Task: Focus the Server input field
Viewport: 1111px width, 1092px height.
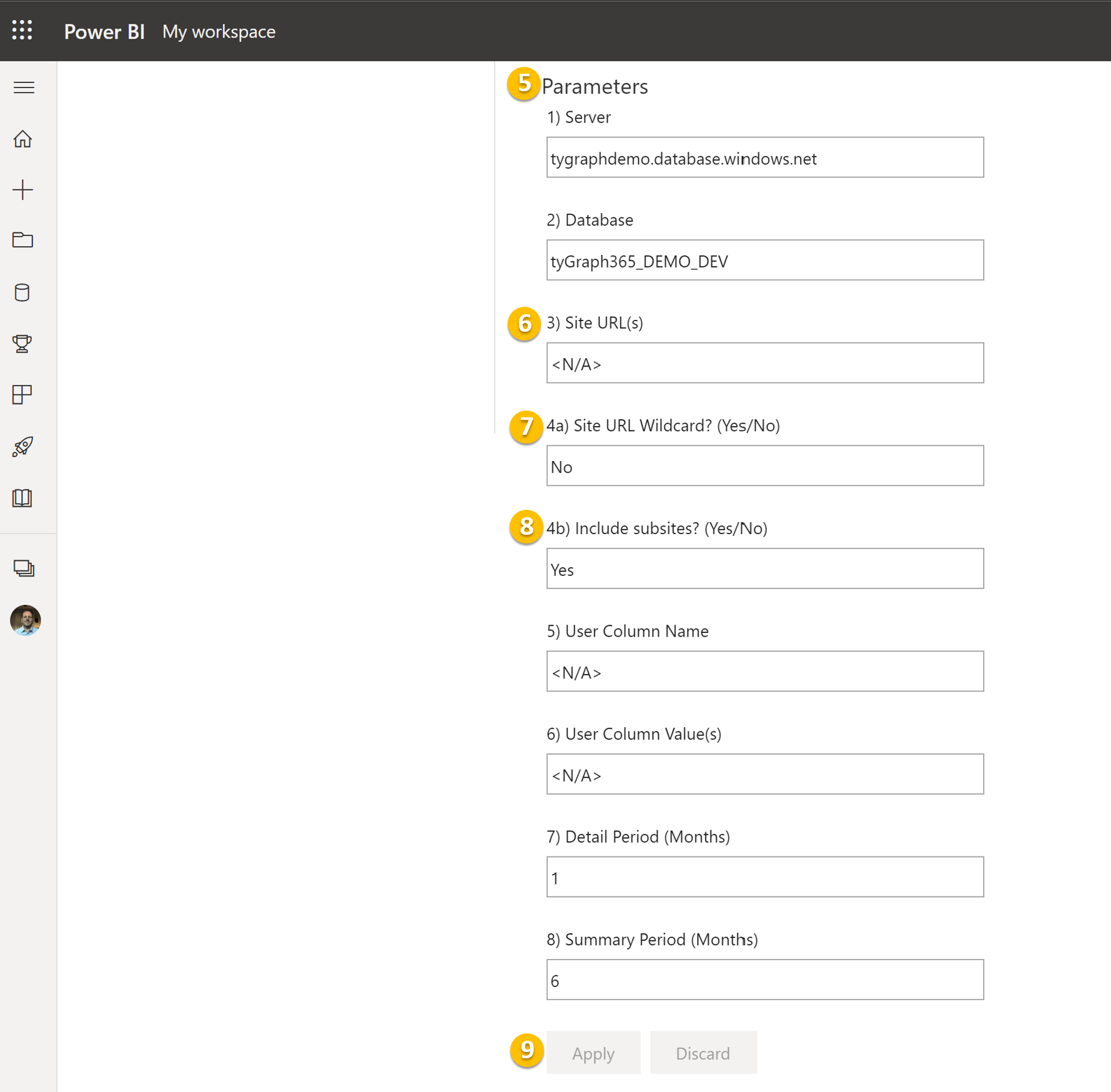Action: coord(764,158)
